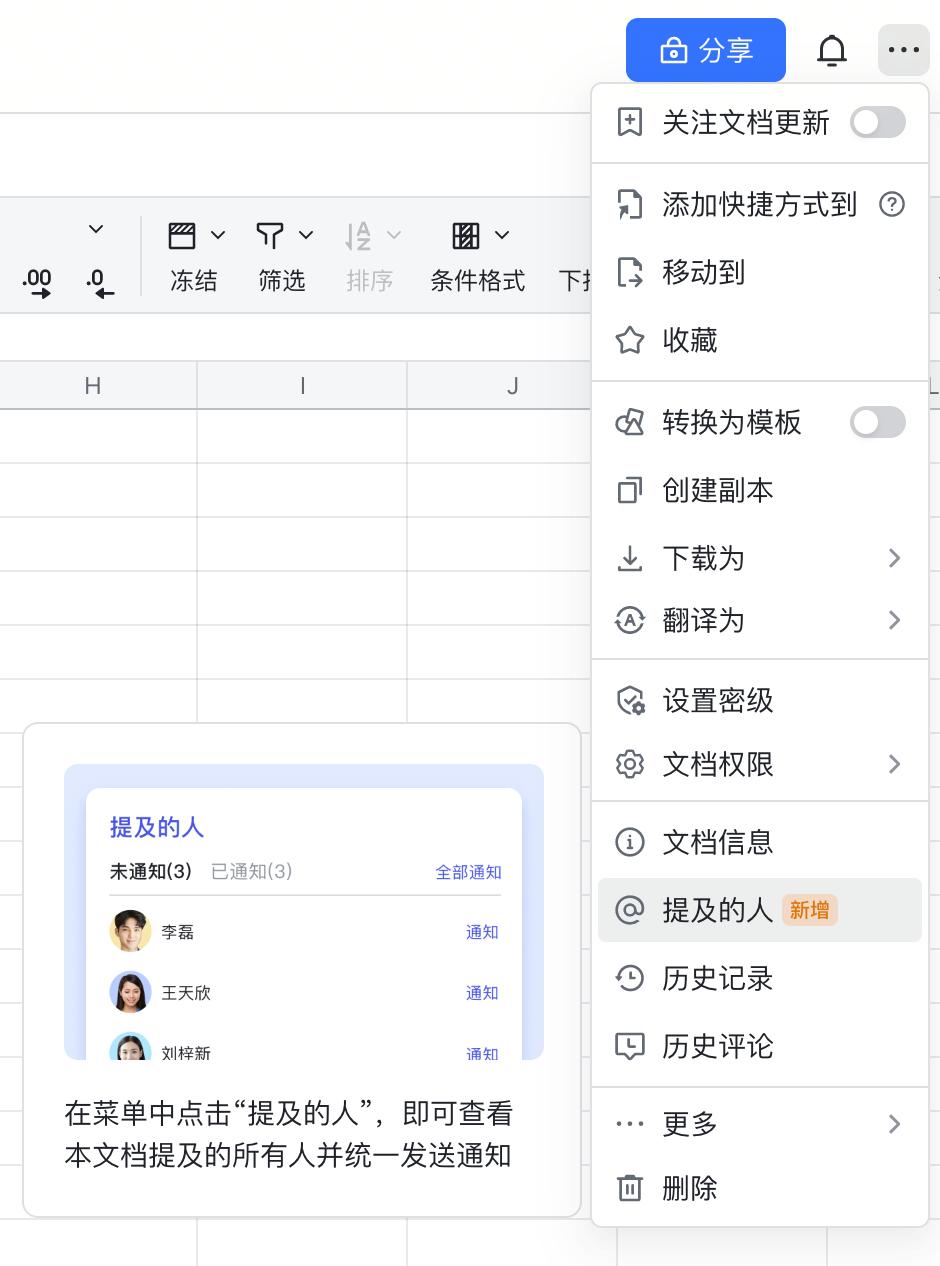Select the Freeze panes icon
The width and height of the screenshot is (940, 1266).
click(183, 236)
